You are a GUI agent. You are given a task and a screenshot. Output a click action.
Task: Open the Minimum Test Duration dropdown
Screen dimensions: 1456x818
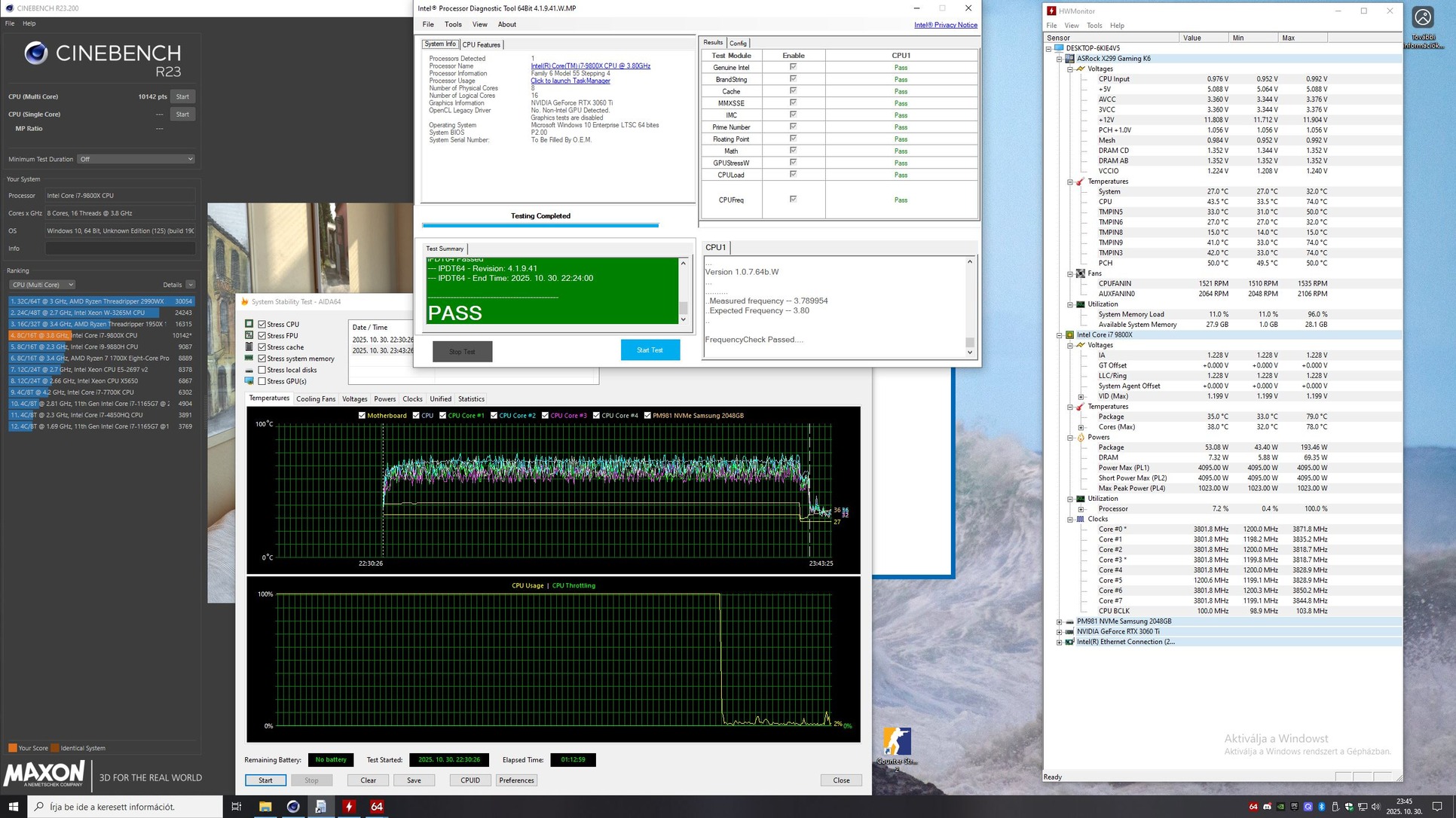click(136, 159)
